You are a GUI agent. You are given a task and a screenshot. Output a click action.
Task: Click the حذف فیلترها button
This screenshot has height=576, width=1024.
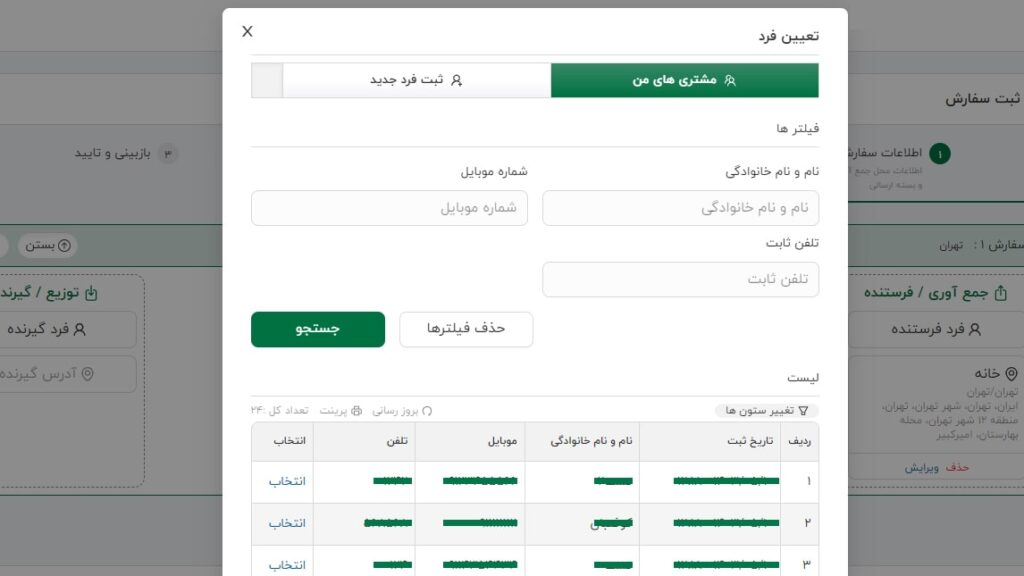click(466, 329)
